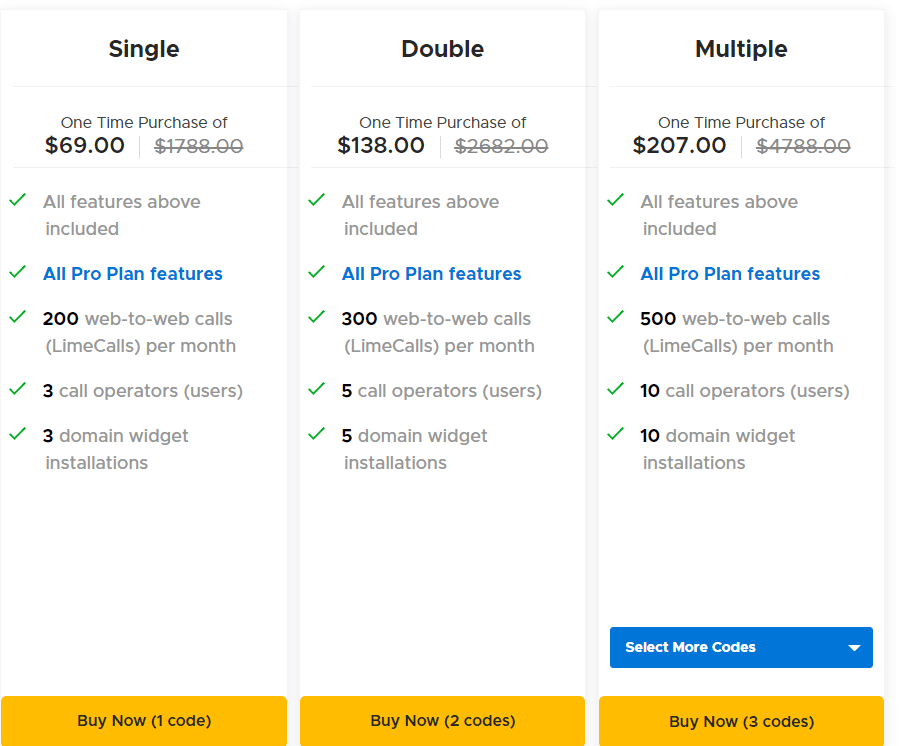Viewport: 904px width, 746px height.
Task: Select the 'Single' plan header
Action: coord(143,48)
